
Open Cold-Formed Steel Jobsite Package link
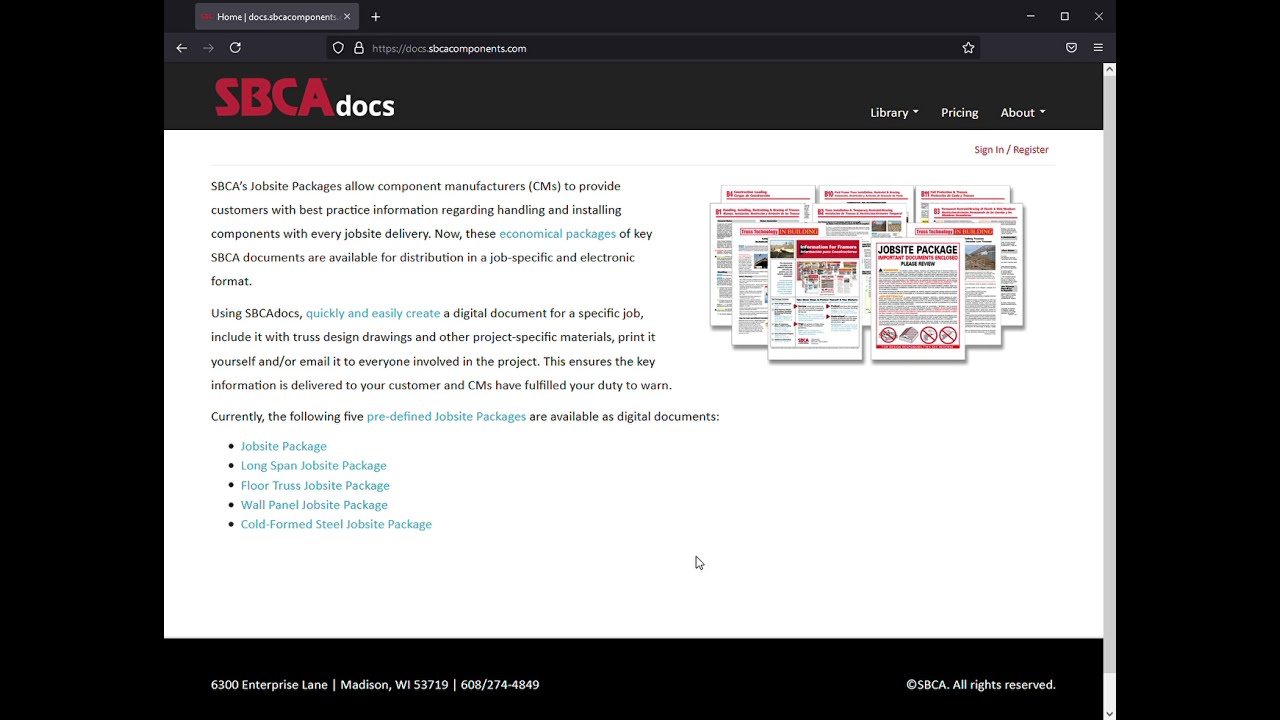click(x=336, y=525)
